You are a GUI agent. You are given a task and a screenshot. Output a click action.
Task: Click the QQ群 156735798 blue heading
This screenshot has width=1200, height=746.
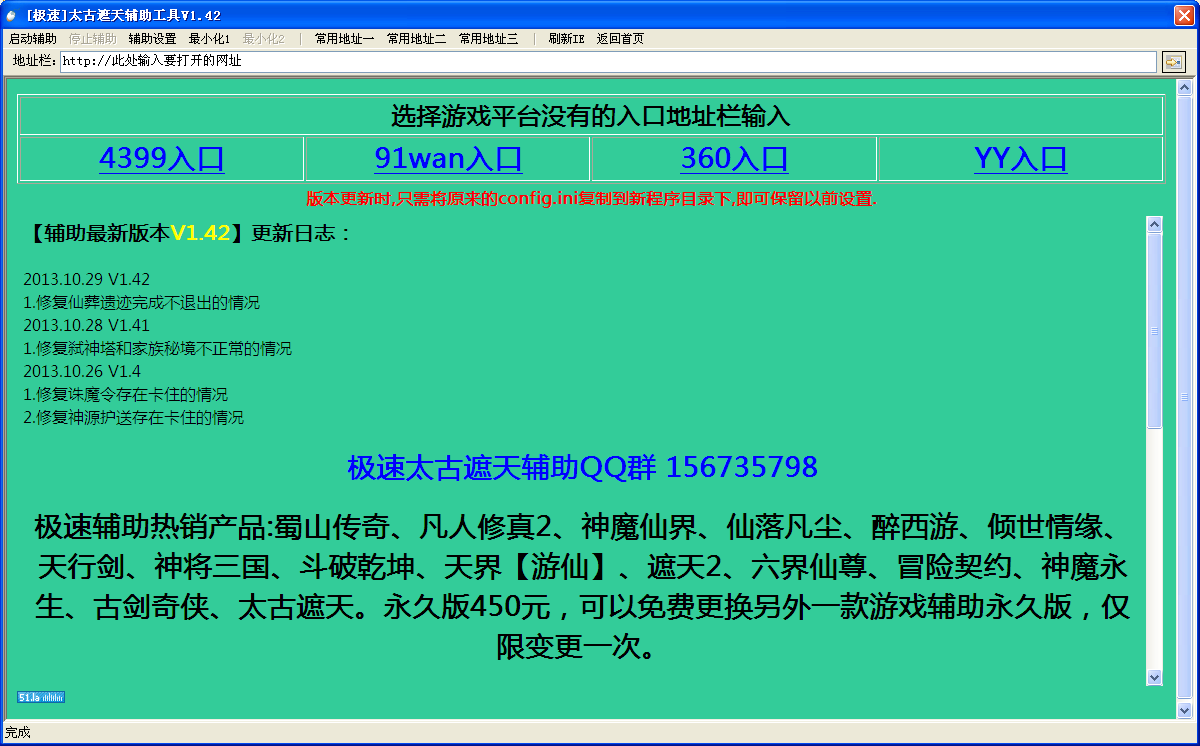point(583,467)
